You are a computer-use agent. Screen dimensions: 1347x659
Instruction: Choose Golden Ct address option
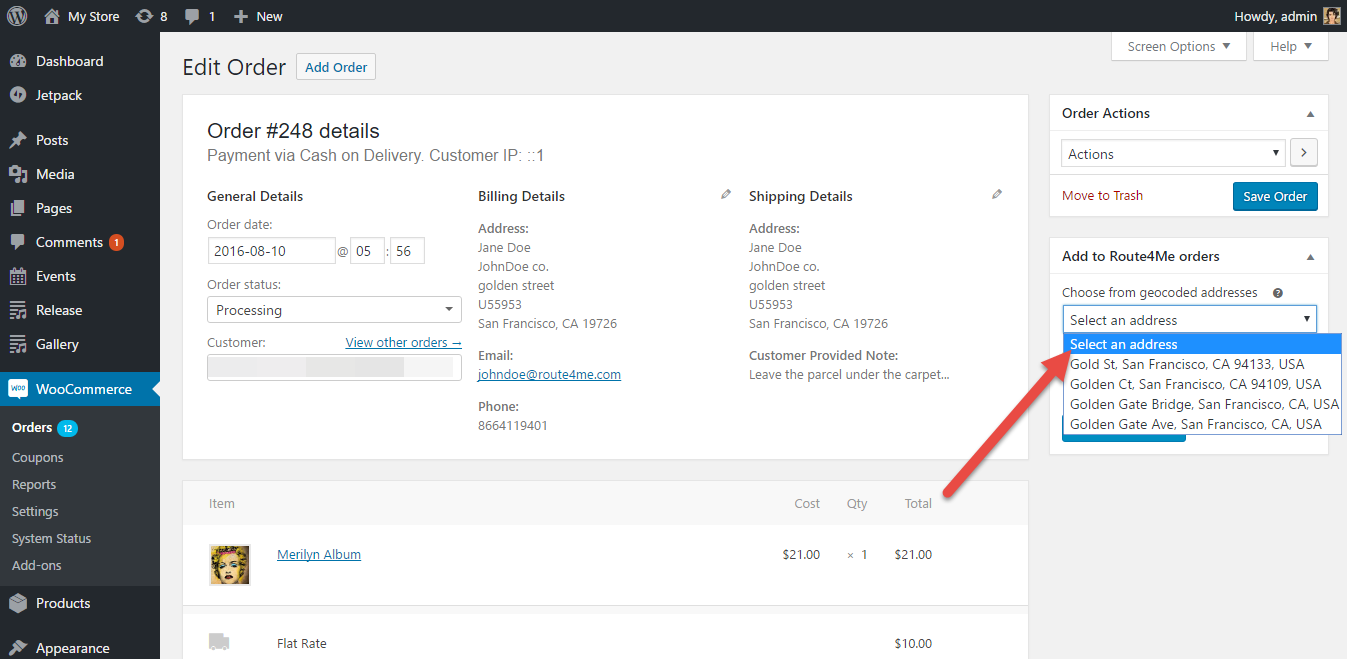[x=1195, y=384]
